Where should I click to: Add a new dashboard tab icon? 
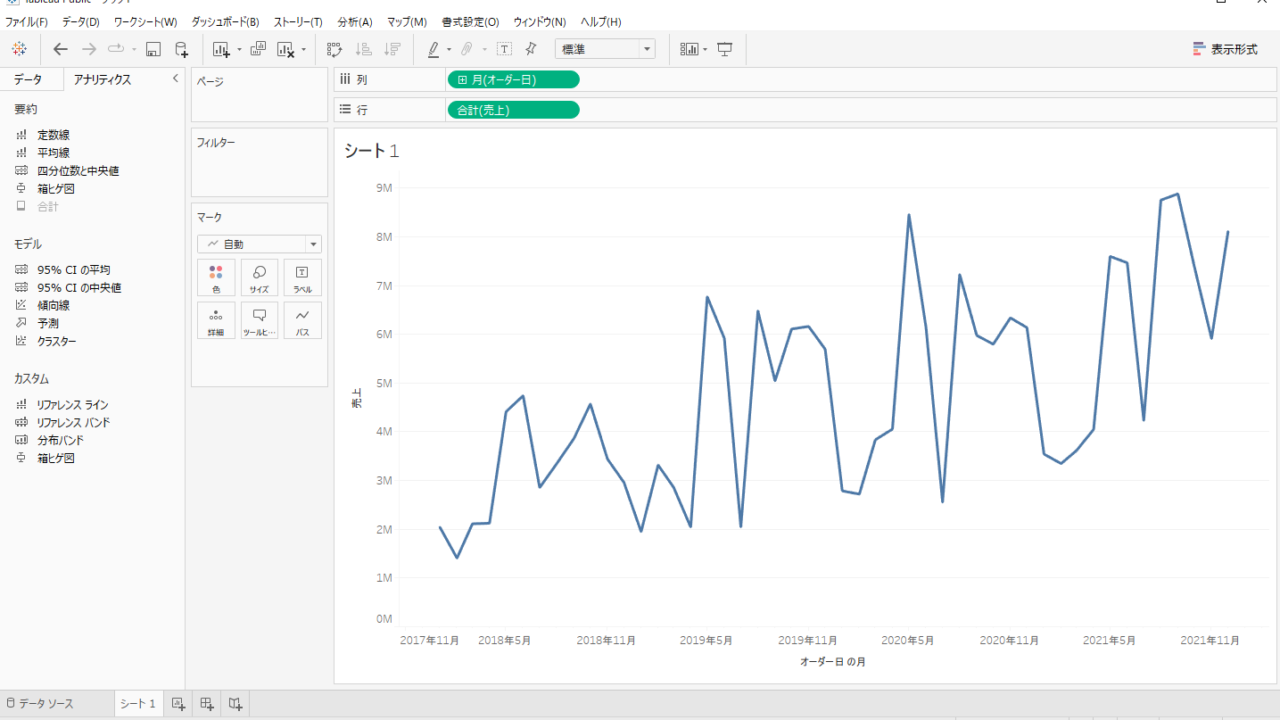point(207,704)
